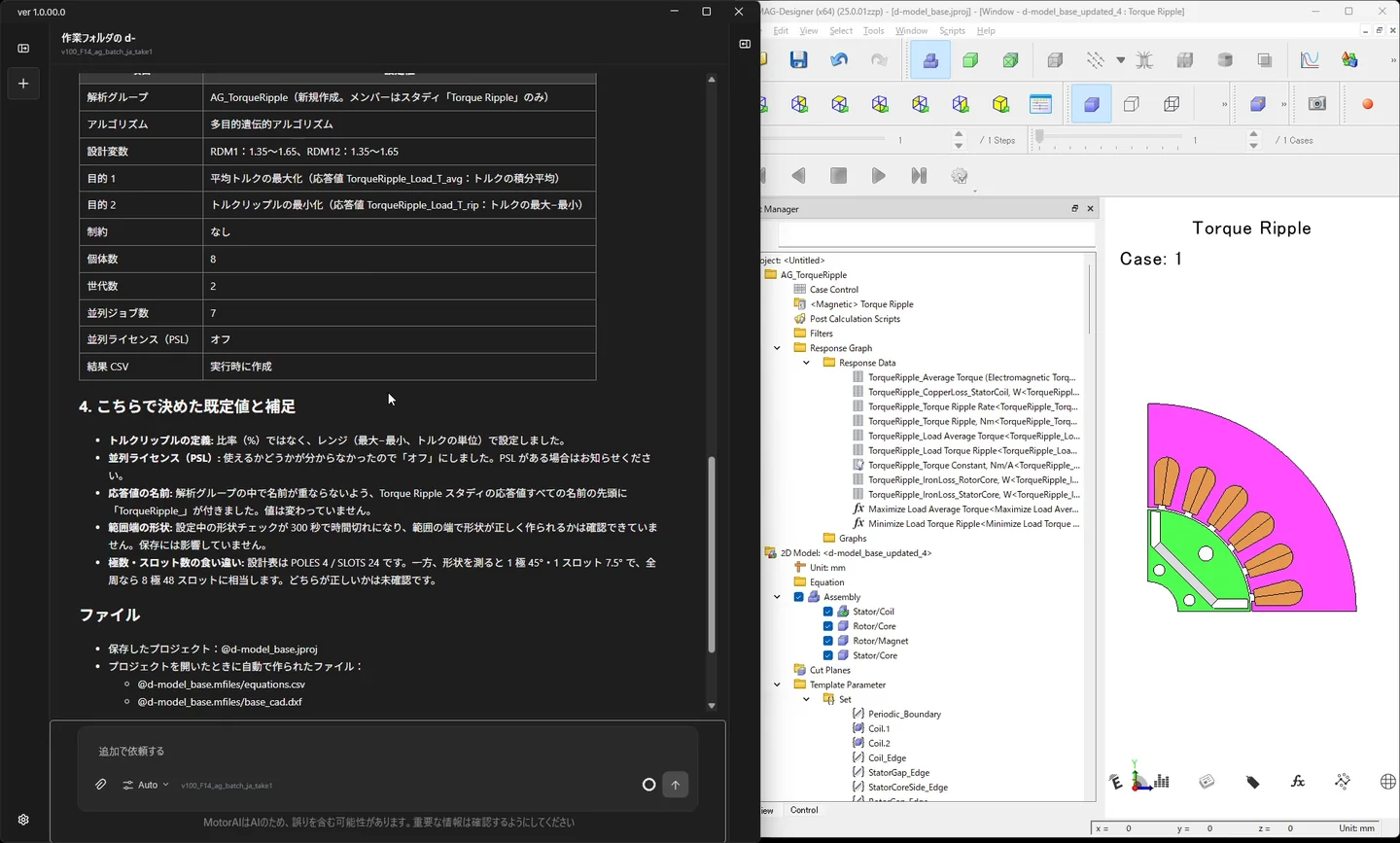This screenshot has width=1400, height=843.
Task: Click the send arrow button
Action: tap(675, 785)
